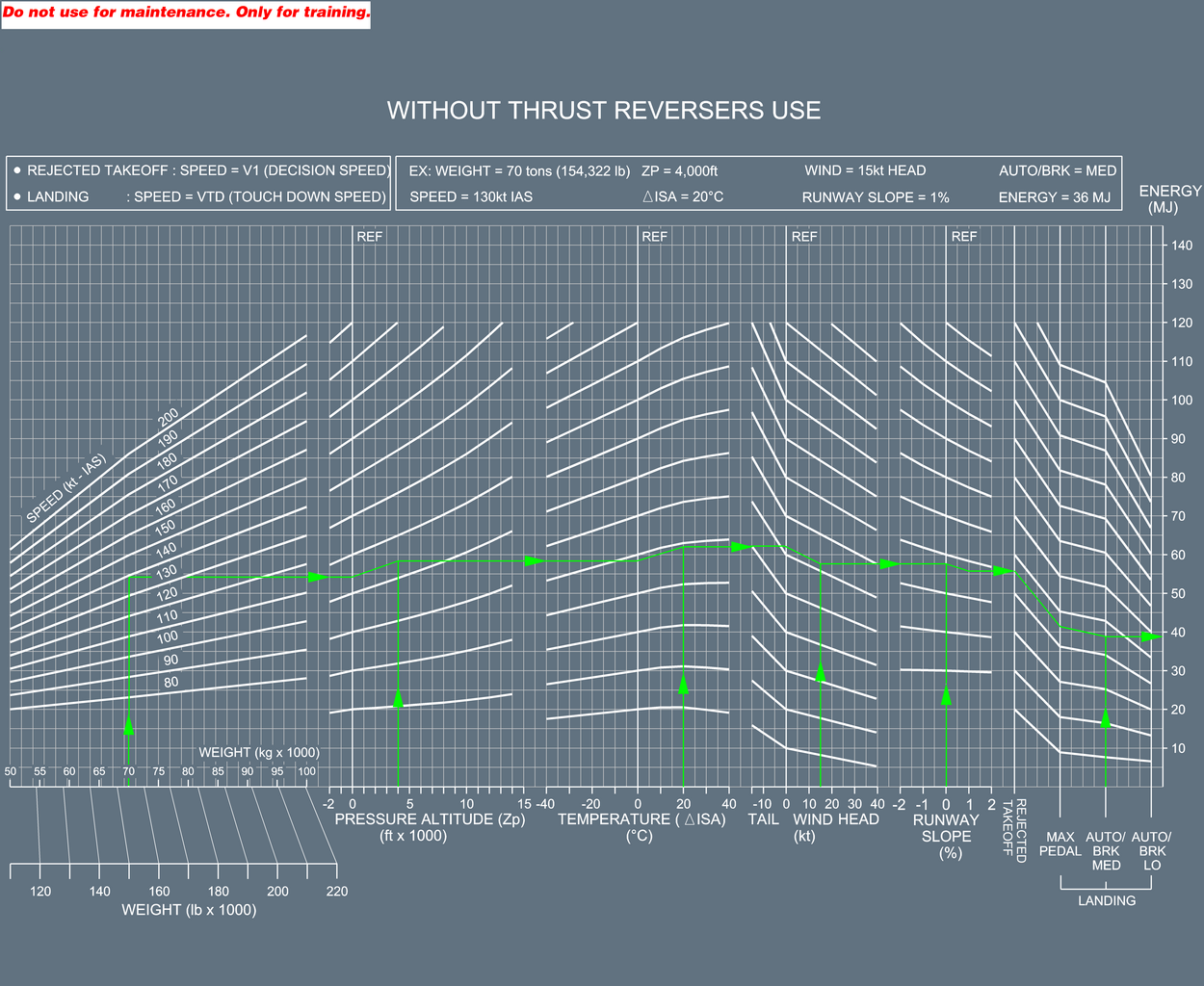Click the 140 mark on the energy scale
Viewport: 1204px width, 986px height.
tap(1181, 246)
